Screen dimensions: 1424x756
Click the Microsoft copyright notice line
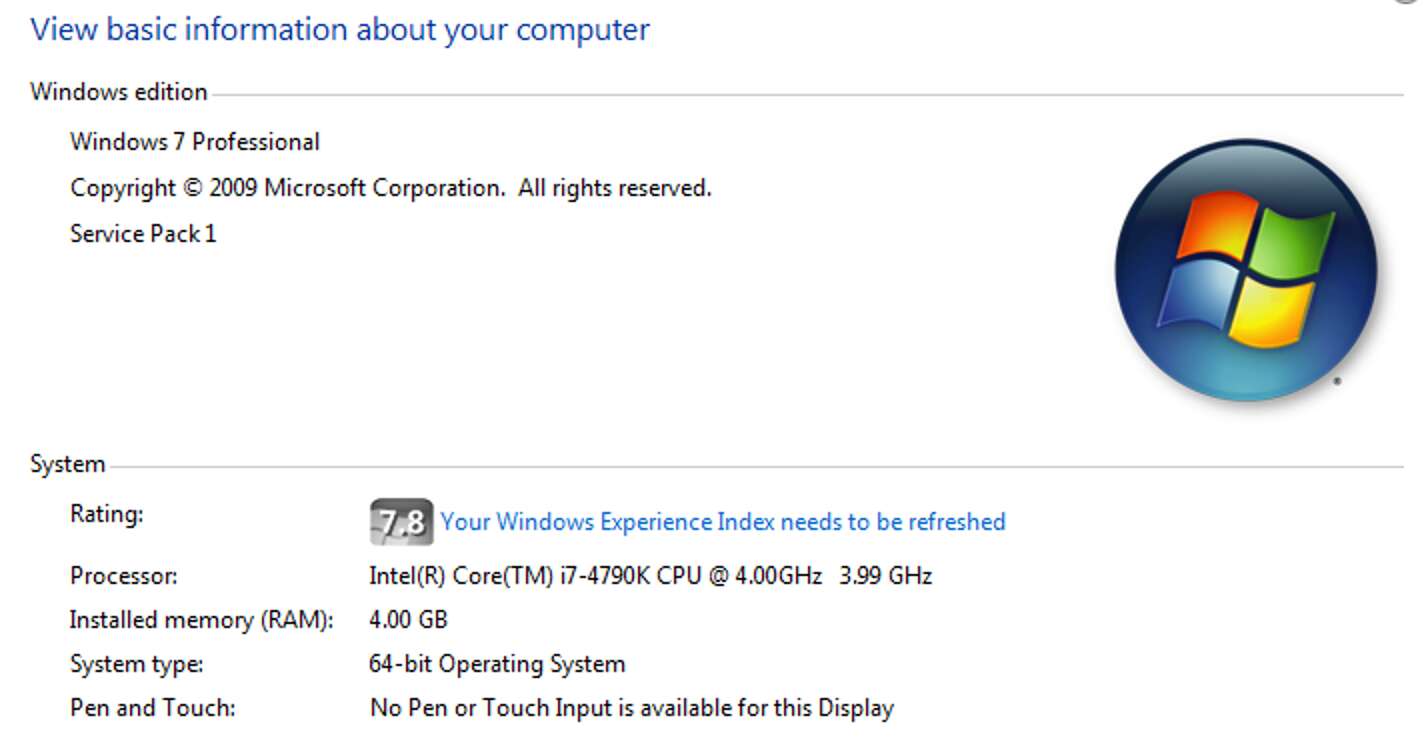390,188
